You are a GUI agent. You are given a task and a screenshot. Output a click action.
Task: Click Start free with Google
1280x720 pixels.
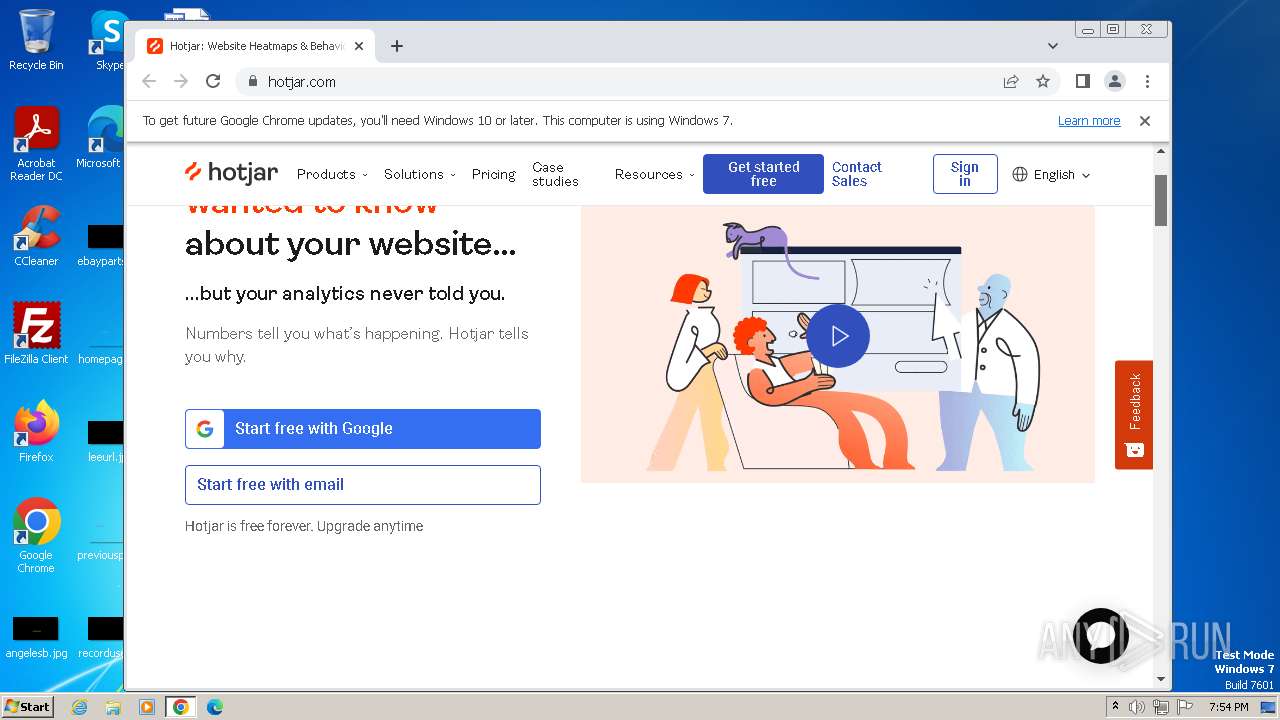(363, 429)
